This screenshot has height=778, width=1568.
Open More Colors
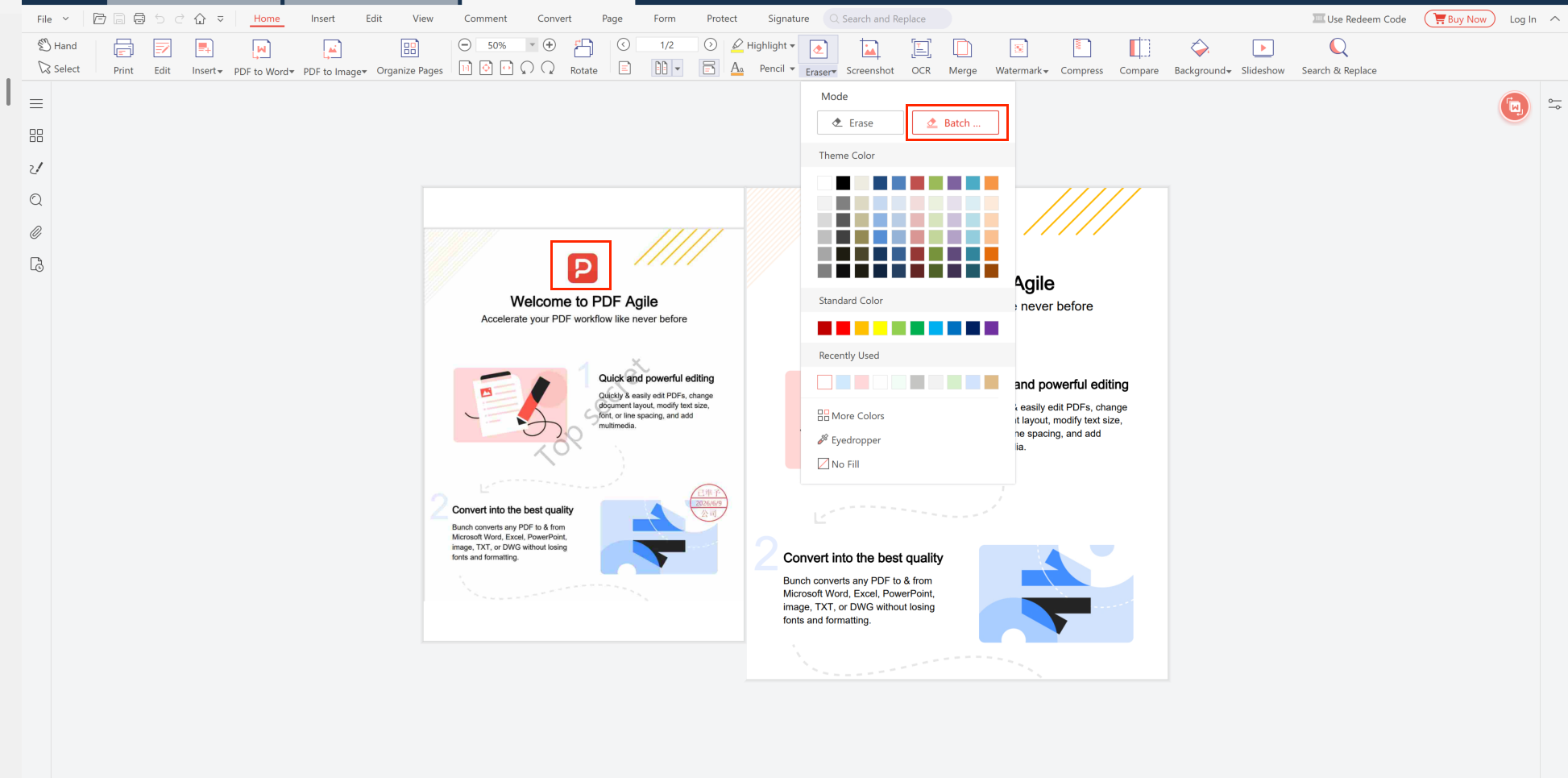coord(851,416)
